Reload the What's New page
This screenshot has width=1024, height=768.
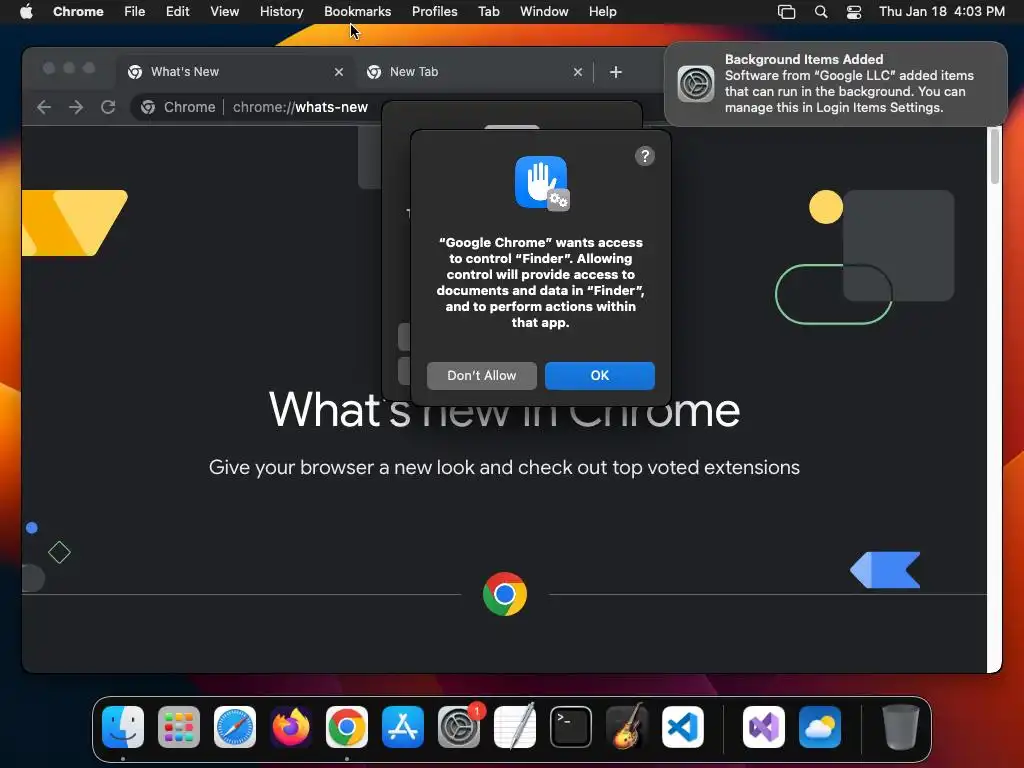[x=108, y=107]
